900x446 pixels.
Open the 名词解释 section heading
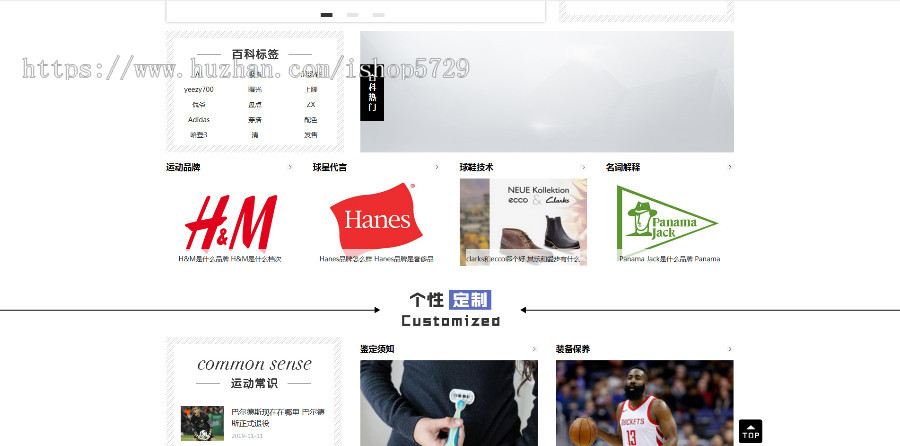(623, 167)
